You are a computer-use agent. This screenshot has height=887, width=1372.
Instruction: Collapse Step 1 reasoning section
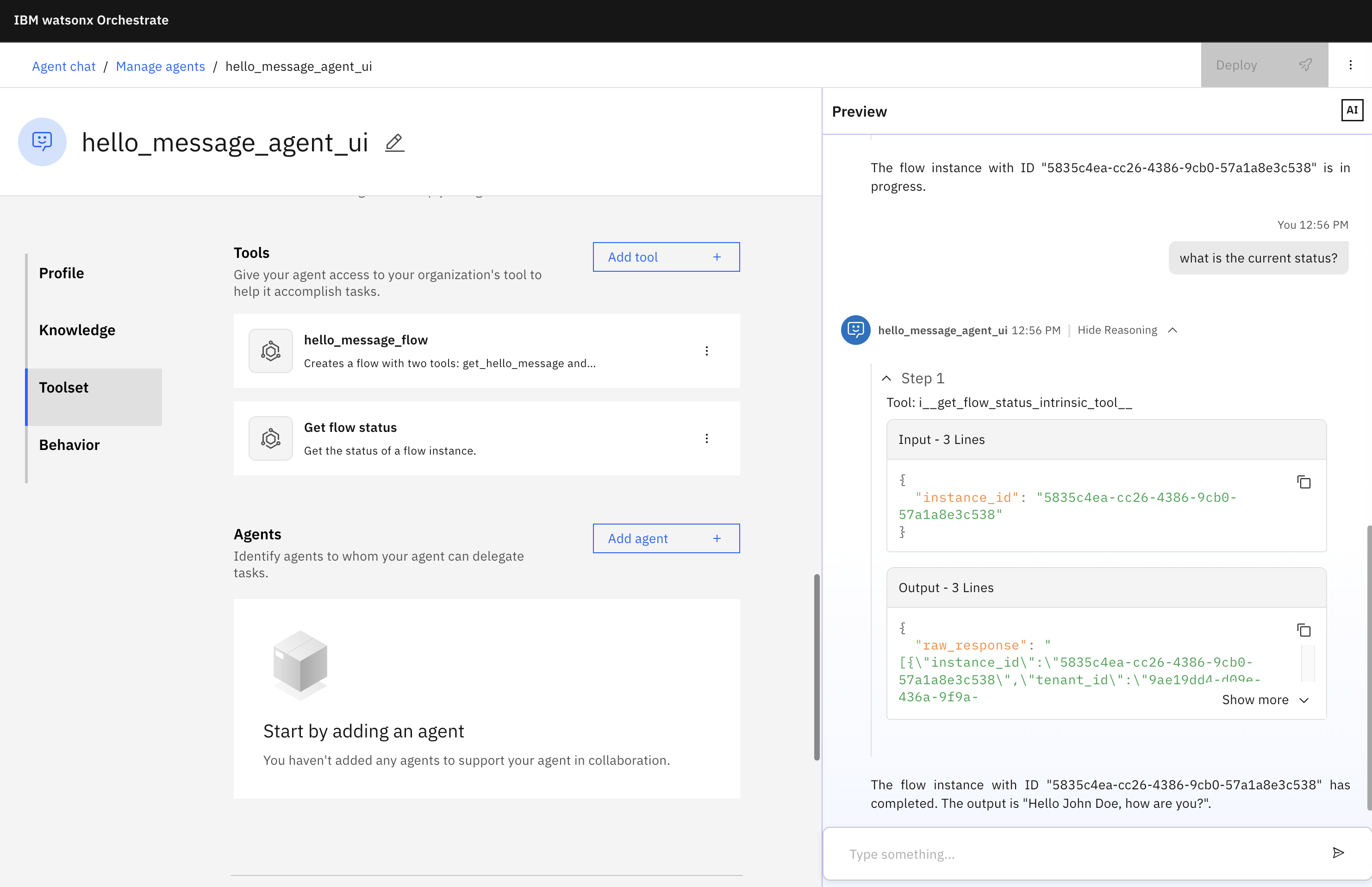tap(886, 378)
